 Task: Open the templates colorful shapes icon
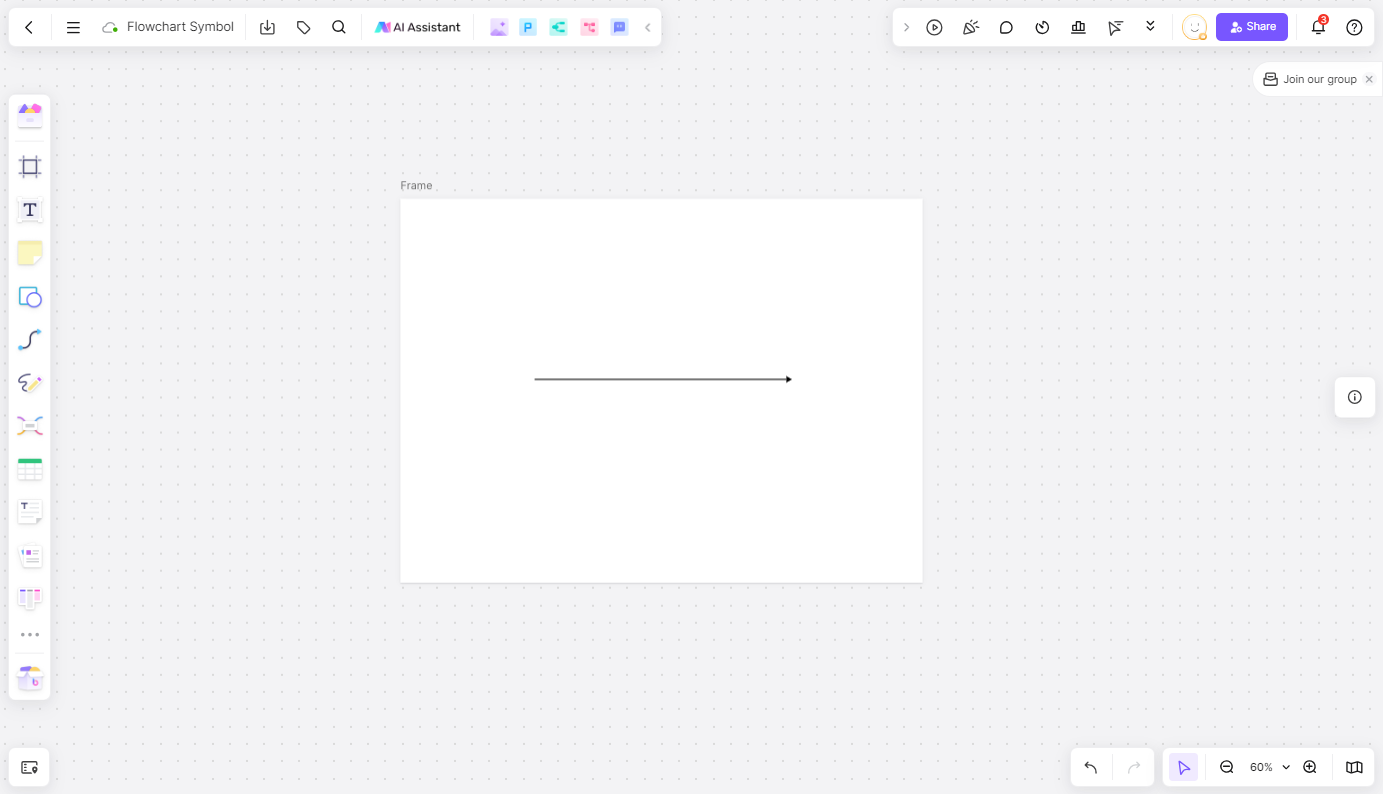pos(30,114)
